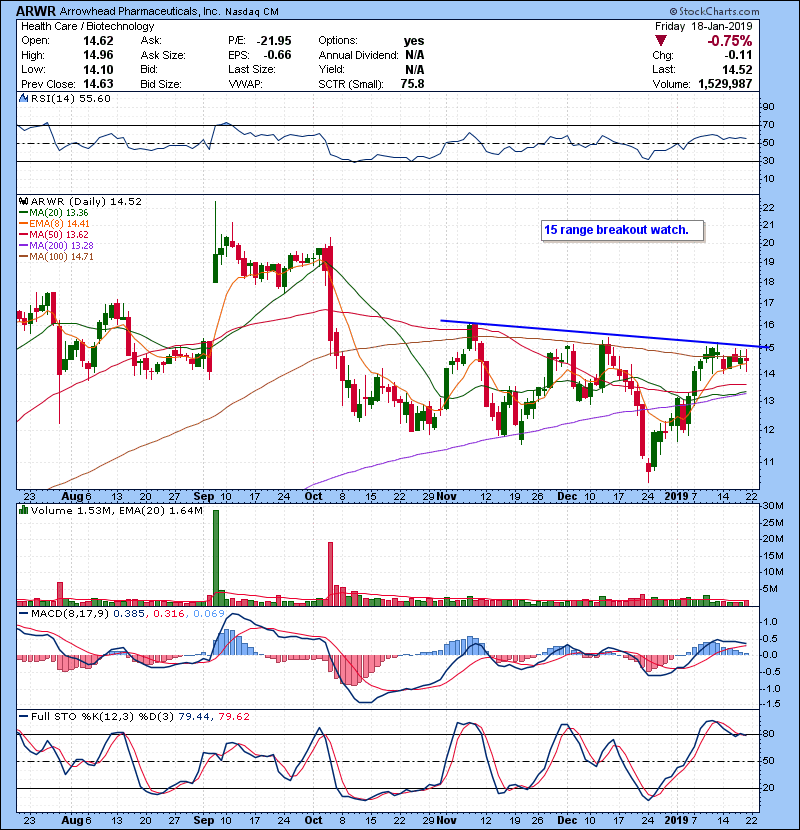Click the Friday 18-Jan-2019 date
This screenshot has width=800, height=830.
click(x=703, y=26)
